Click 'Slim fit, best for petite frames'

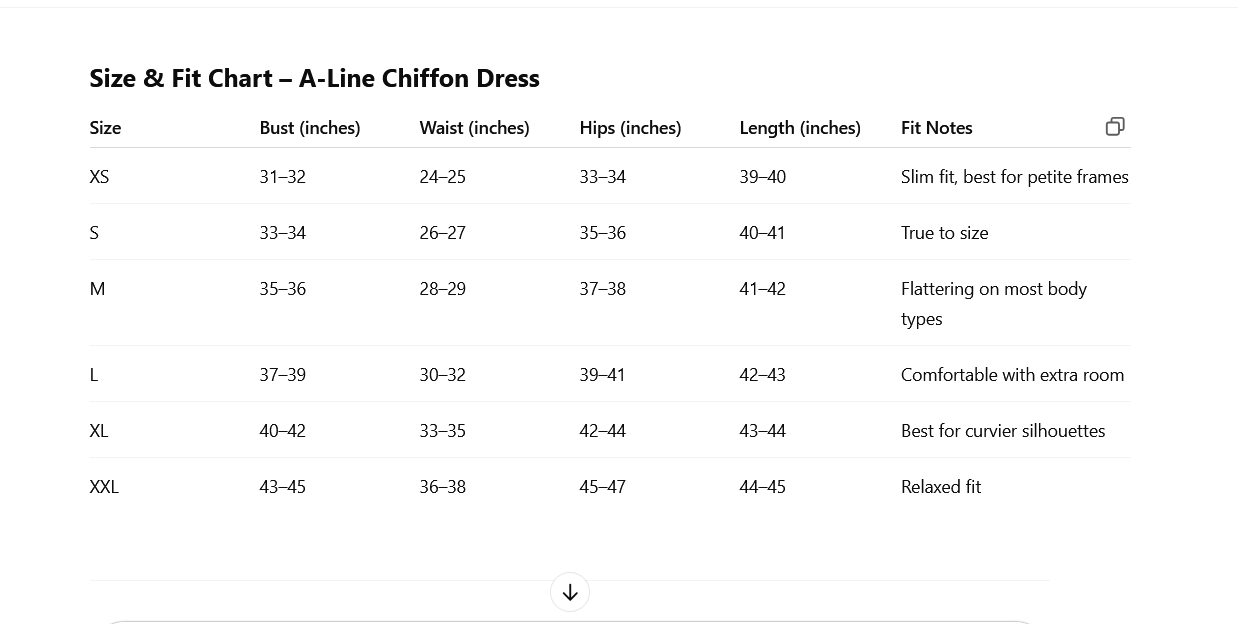tap(1014, 177)
